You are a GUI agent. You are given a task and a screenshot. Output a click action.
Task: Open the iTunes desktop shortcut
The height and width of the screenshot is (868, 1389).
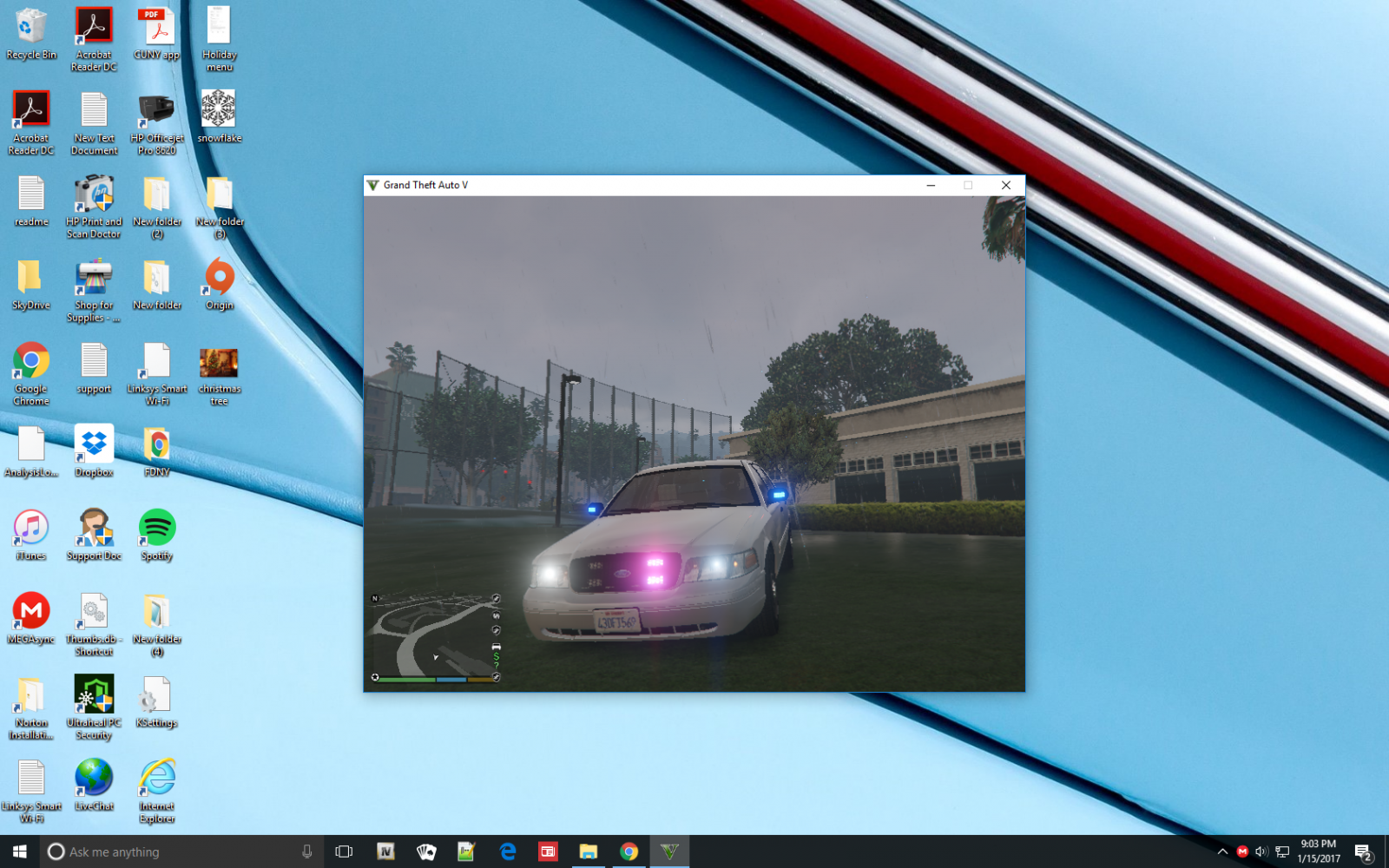[31, 529]
